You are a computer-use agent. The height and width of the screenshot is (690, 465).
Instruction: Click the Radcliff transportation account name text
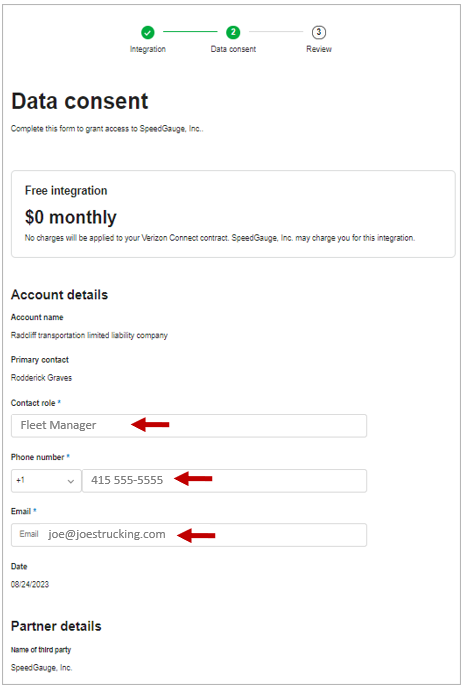89,335
